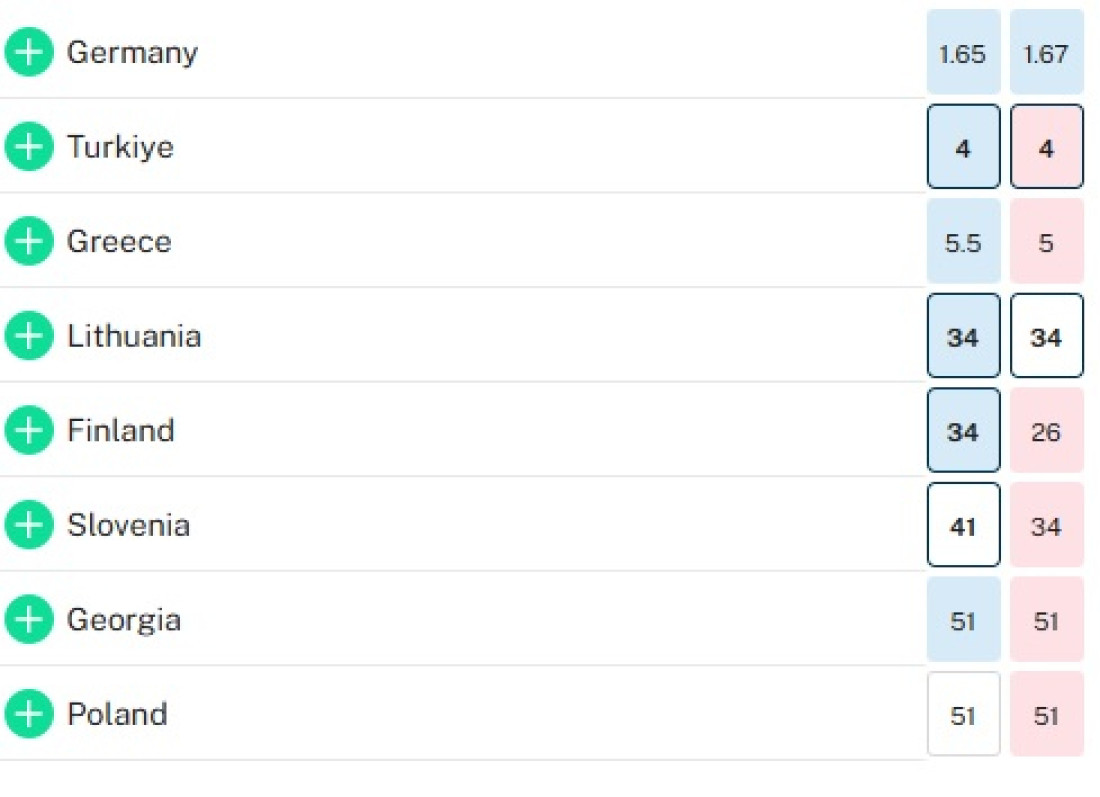The width and height of the screenshot is (1100, 797).
Task: Choose Greece back odds 5.5
Action: 963,241
